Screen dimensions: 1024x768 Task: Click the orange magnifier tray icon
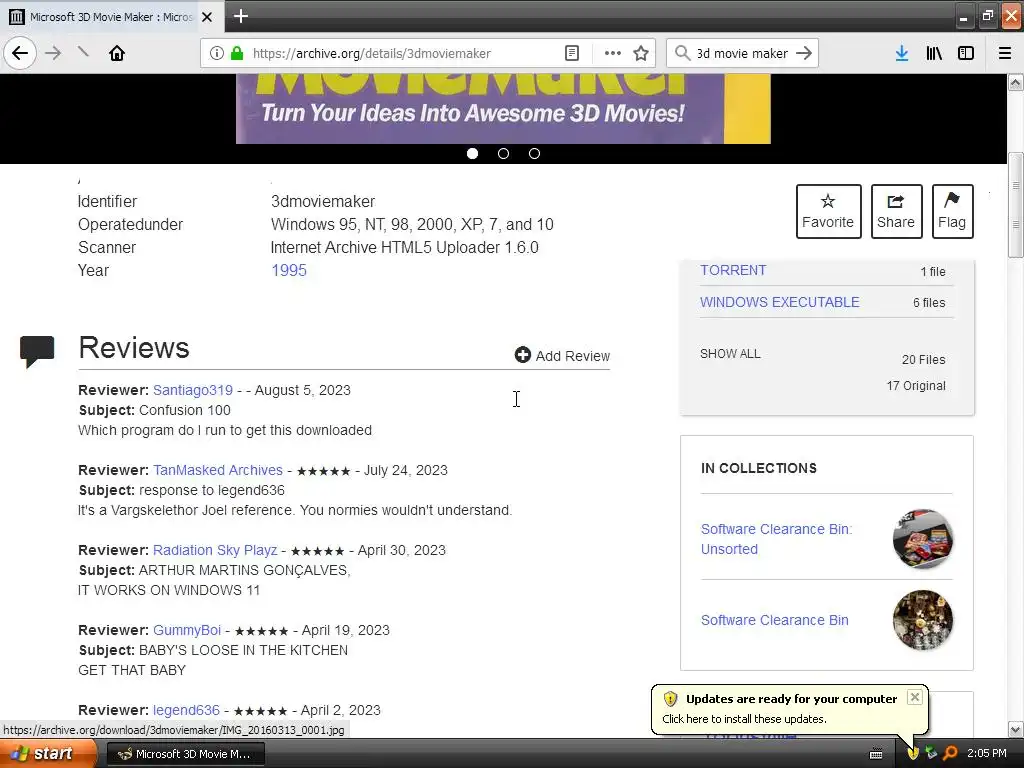tap(950, 753)
